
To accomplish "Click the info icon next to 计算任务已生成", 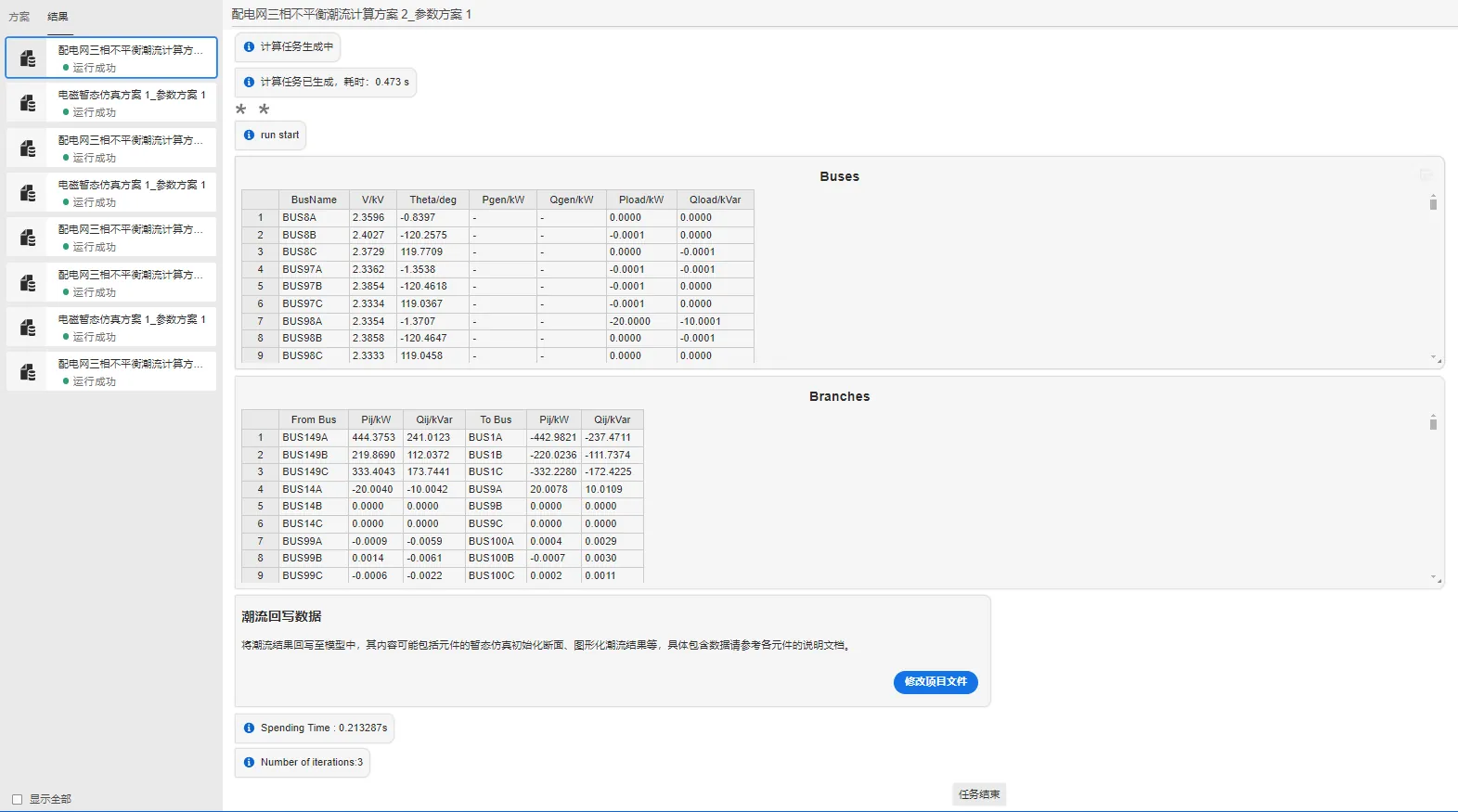I will (x=249, y=83).
